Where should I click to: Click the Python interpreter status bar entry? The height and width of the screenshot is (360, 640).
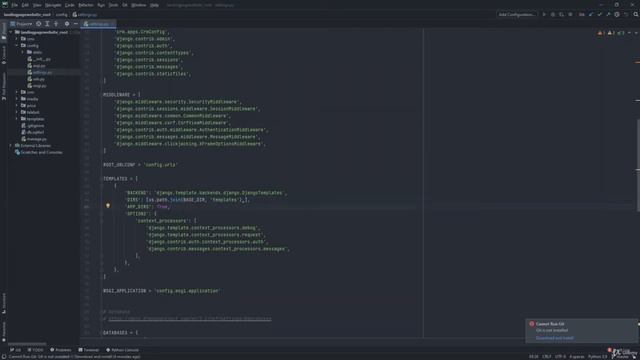598,357
